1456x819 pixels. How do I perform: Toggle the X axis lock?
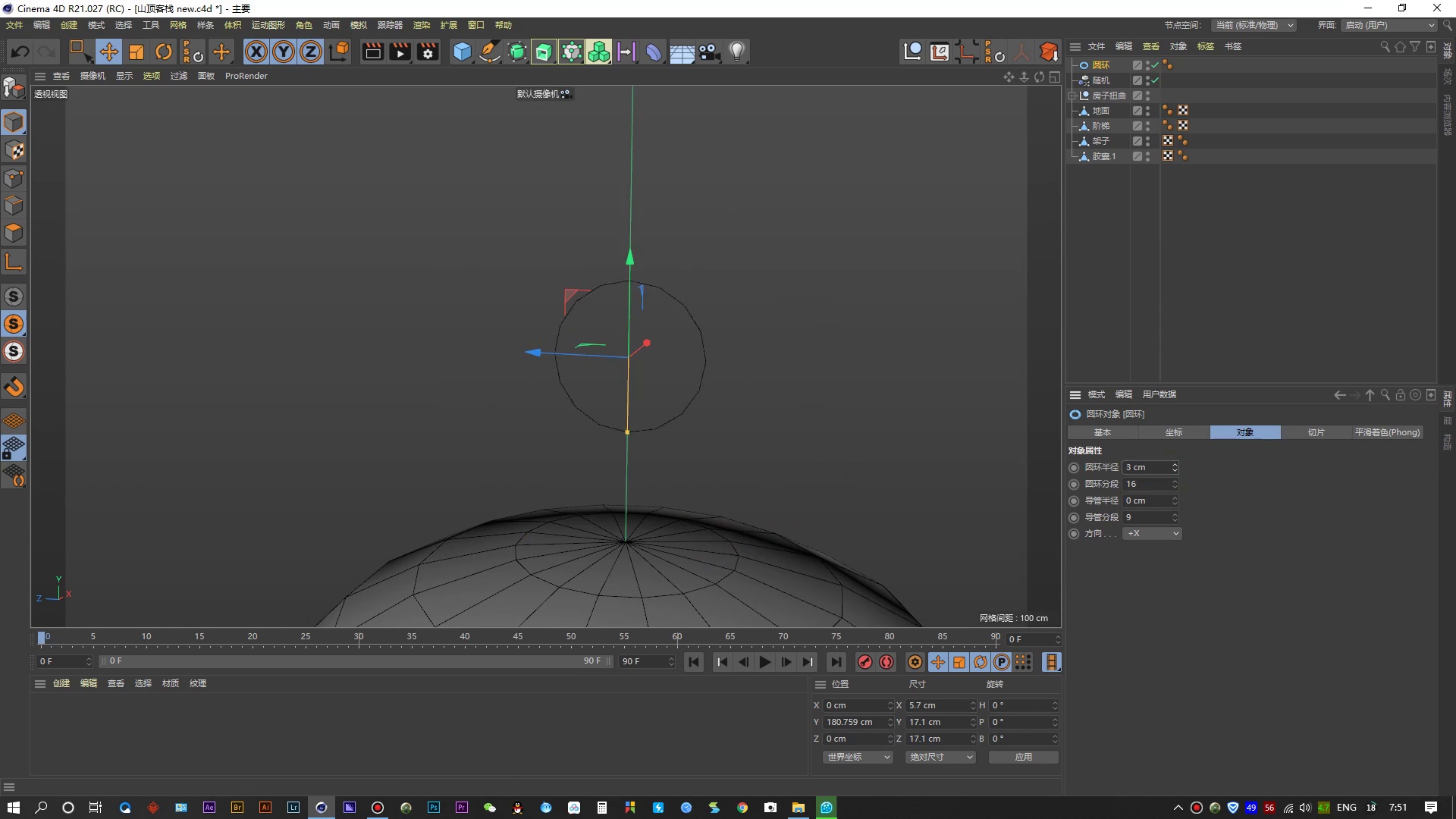[x=256, y=52]
